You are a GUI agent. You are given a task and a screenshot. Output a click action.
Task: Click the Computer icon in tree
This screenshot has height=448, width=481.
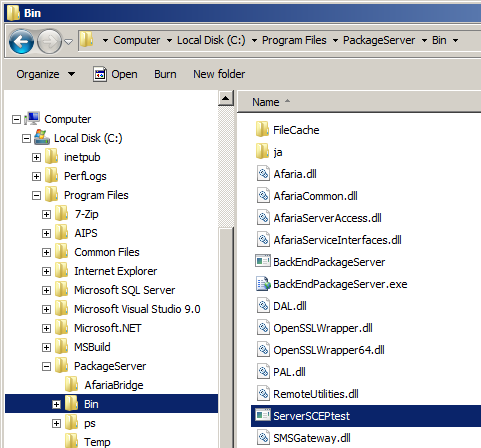pos(32,119)
